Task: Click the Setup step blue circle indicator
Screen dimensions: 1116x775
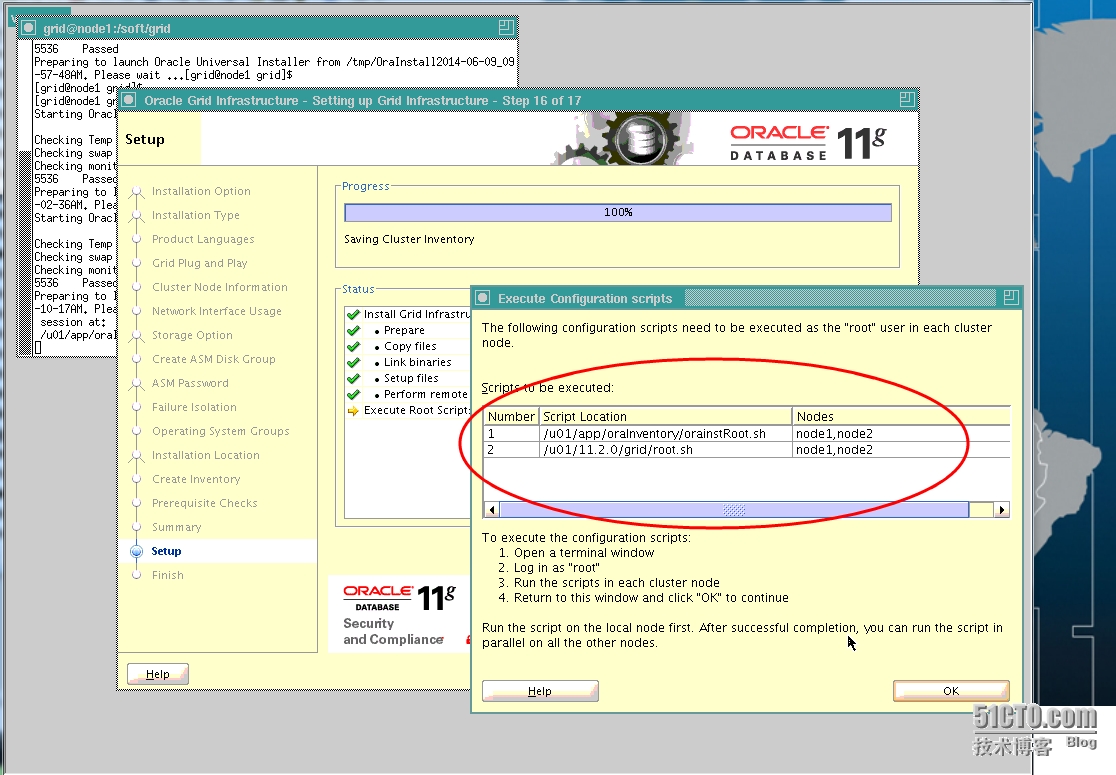Action: [137, 552]
